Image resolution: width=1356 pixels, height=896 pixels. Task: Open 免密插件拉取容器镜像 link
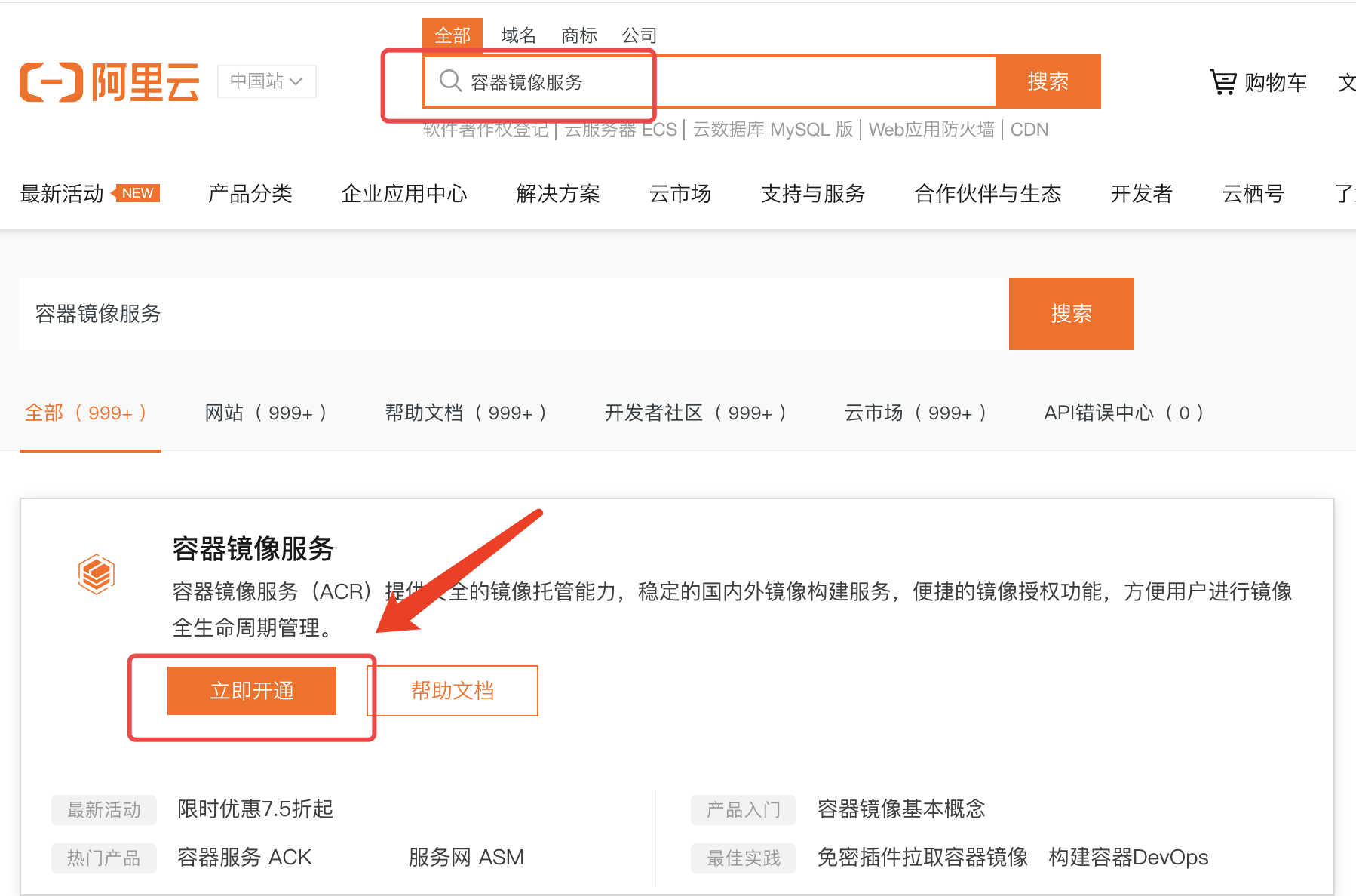tap(922, 858)
